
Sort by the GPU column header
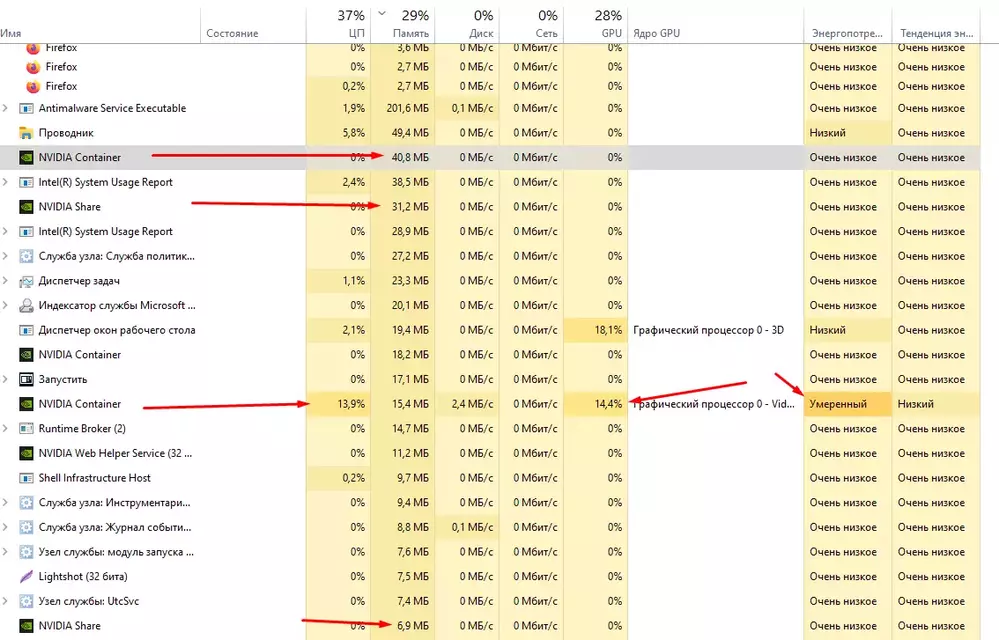pyautogui.click(x=596, y=25)
